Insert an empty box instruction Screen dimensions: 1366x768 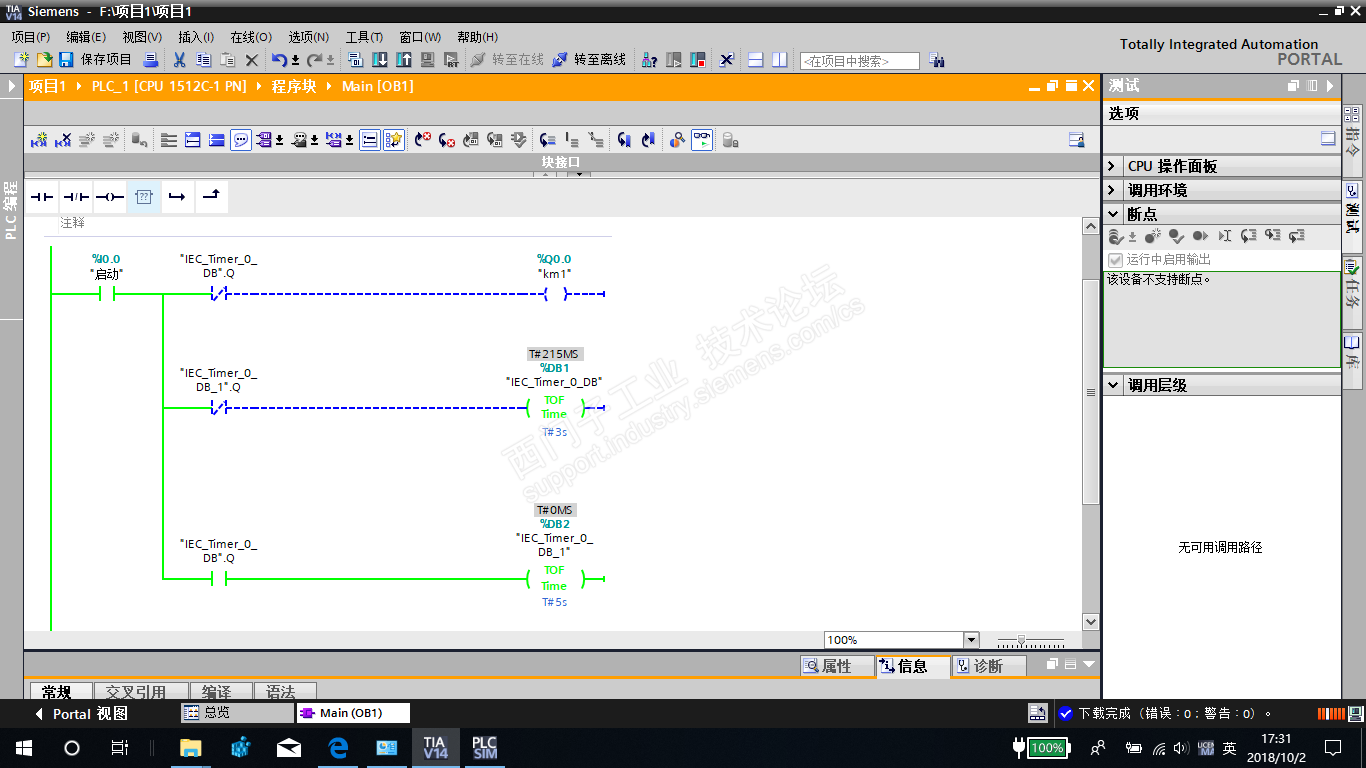pyautogui.click(x=143, y=197)
